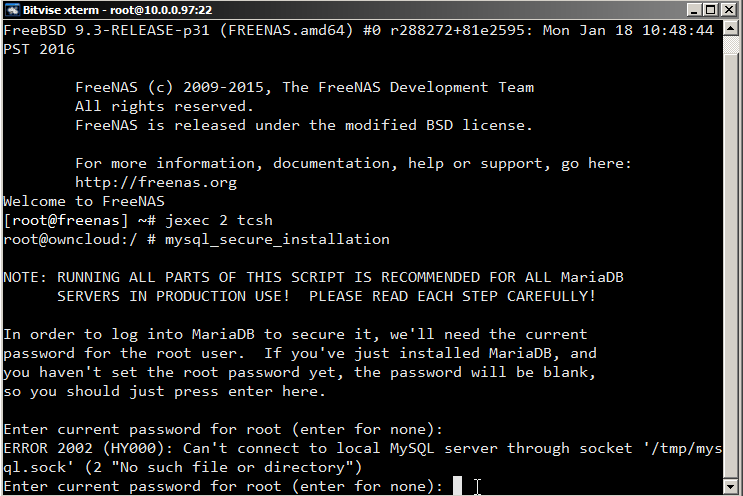This screenshot has height=496, width=743.
Task: Click the 'Welcome to FreeNAS' line
Action: pos(84,201)
